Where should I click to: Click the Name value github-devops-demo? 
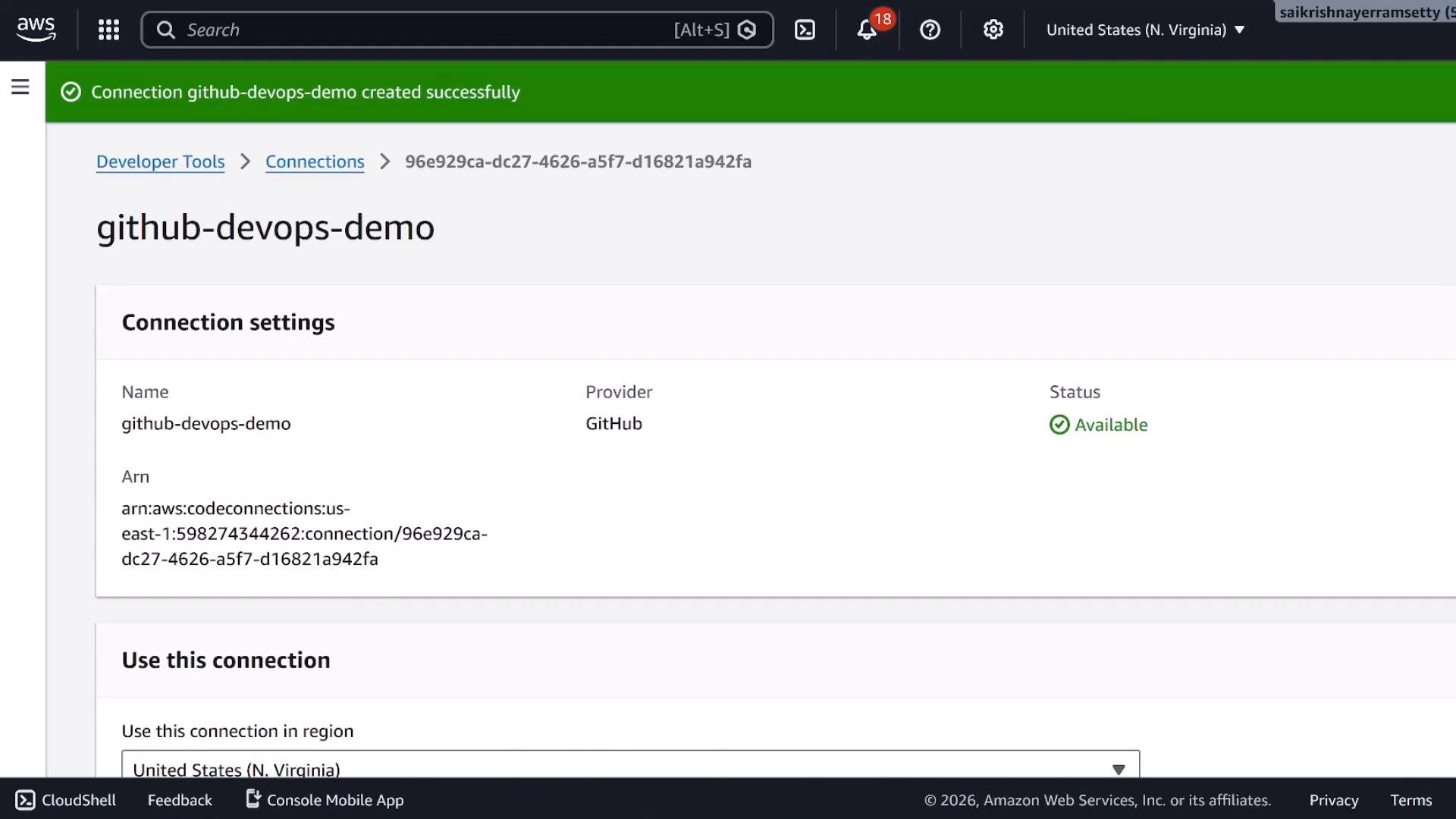click(206, 423)
